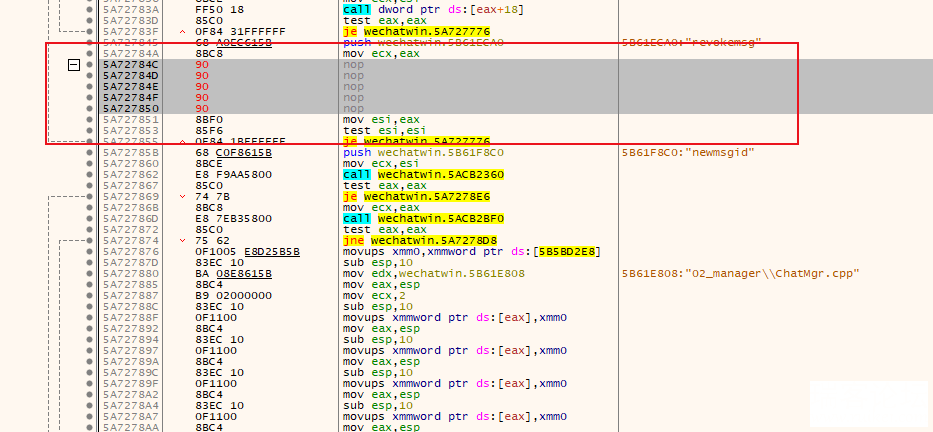Click opcode bytes 68 C0F8615B

pos(233,152)
